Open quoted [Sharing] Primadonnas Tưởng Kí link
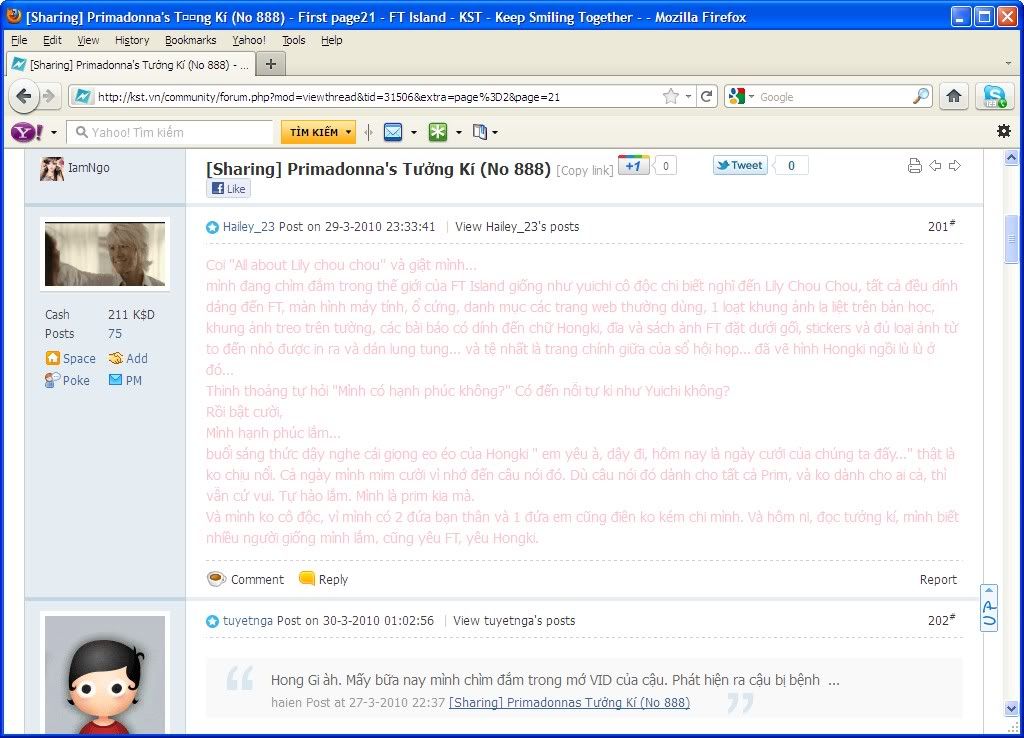 [569, 703]
